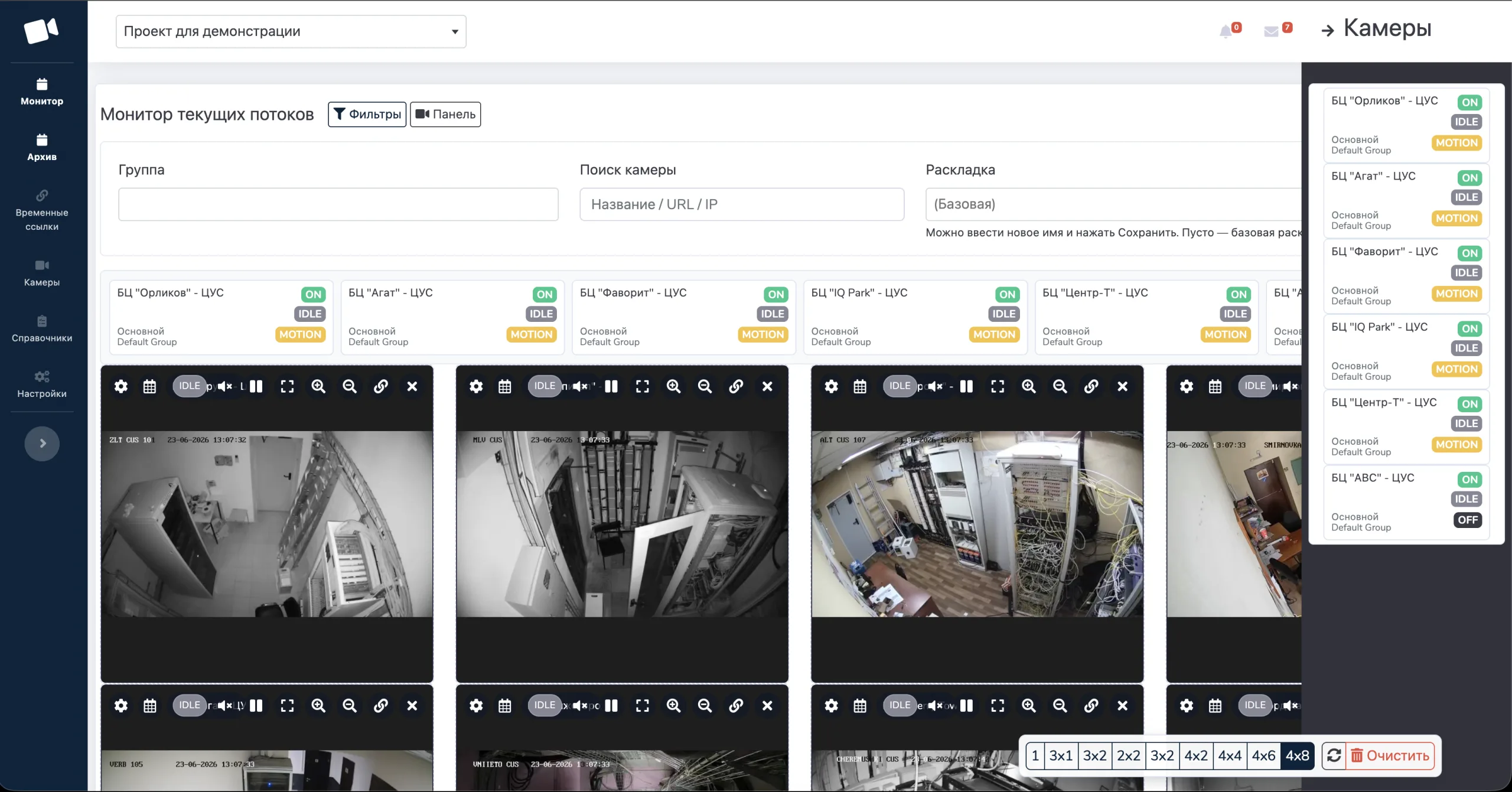
Task: Zoom out on the ZLT CUS 101 tile
Action: (x=350, y=386)
